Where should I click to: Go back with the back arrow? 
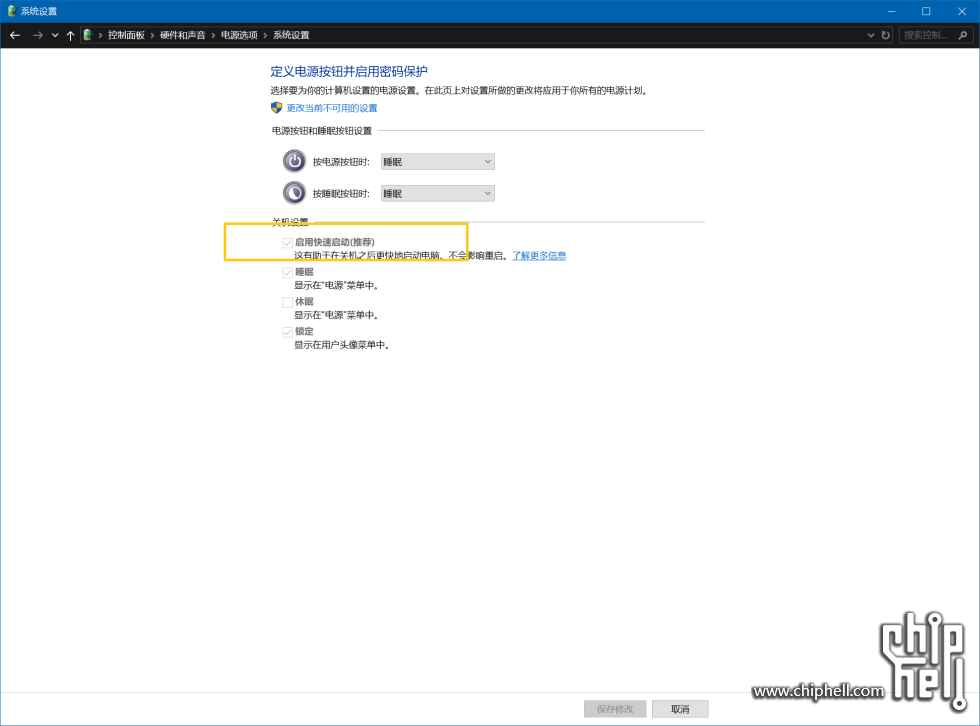15,36
